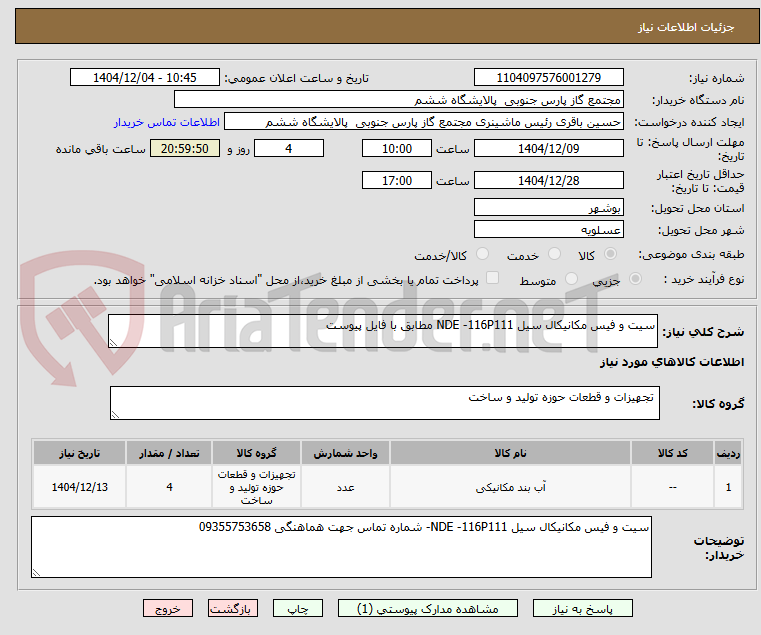Click the گروه کالا table column header
Image resolution: width=761 pixels, height=635 pixels.
click(256, 453)
